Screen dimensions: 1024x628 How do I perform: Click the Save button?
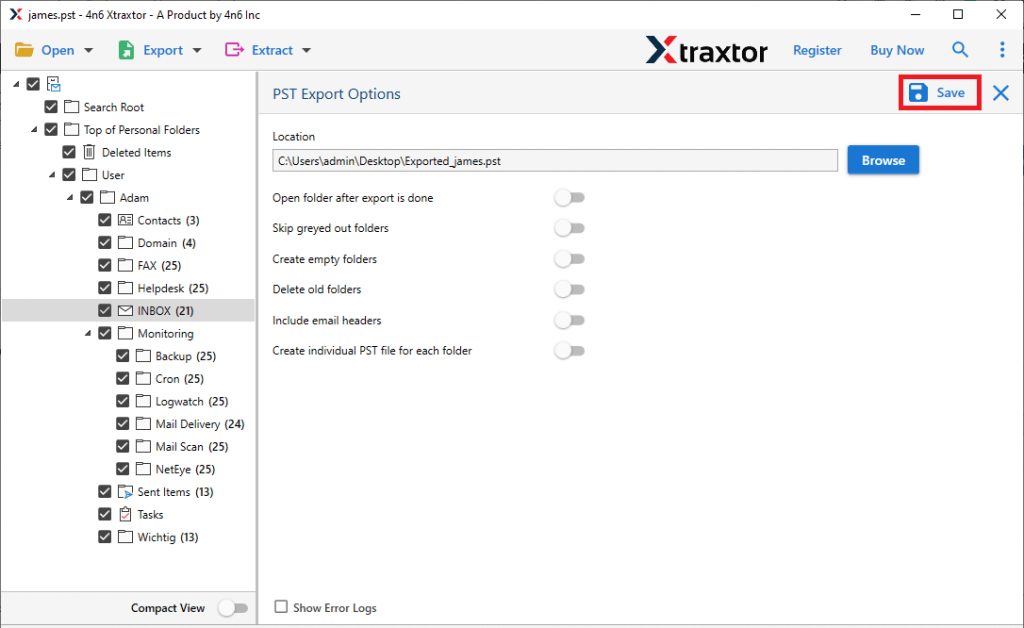(938, 92)
